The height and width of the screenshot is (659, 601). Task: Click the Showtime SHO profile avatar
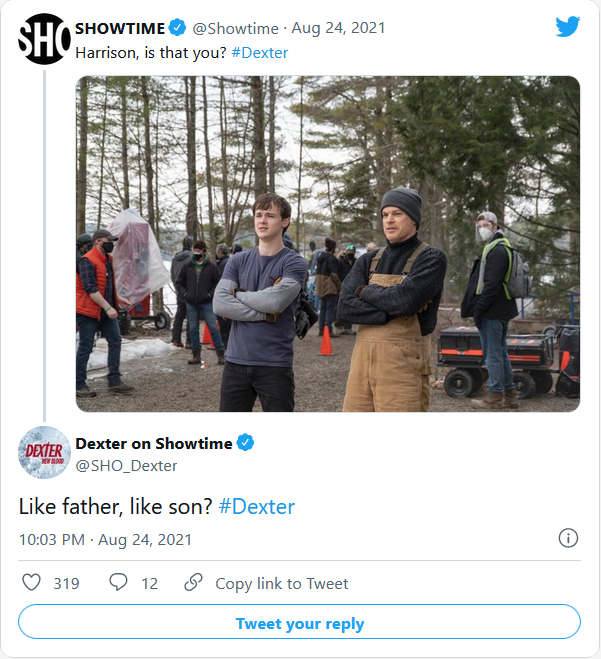pyautogui.click(x=43, y=40)
